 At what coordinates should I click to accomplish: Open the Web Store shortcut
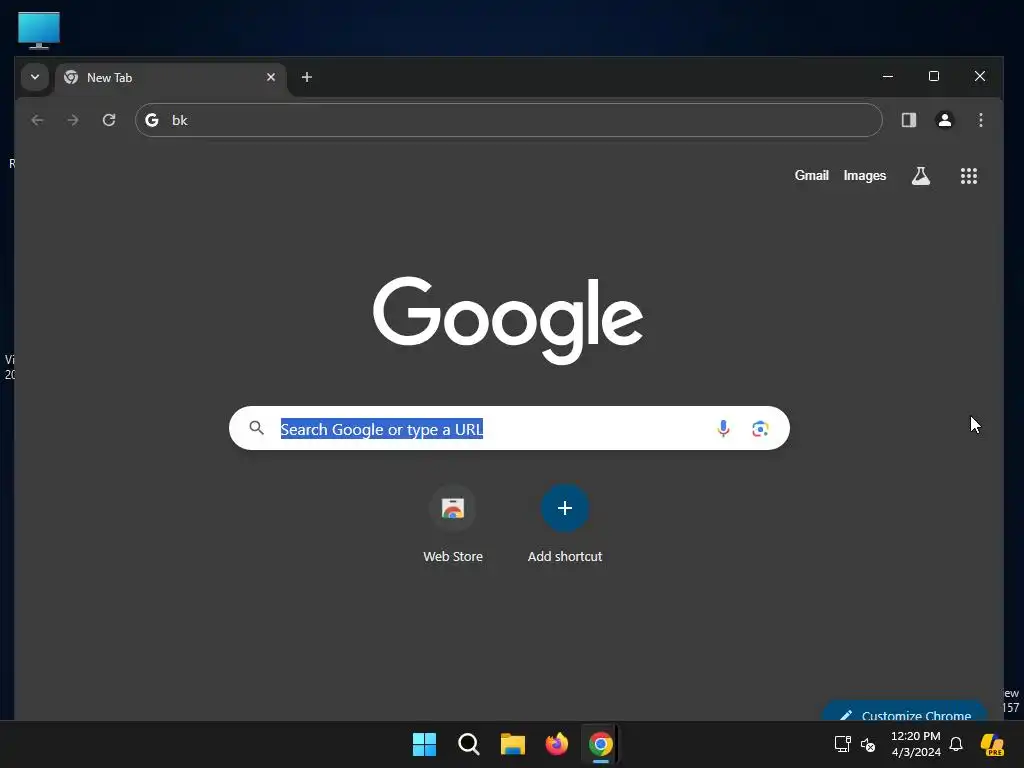(453, 524)
